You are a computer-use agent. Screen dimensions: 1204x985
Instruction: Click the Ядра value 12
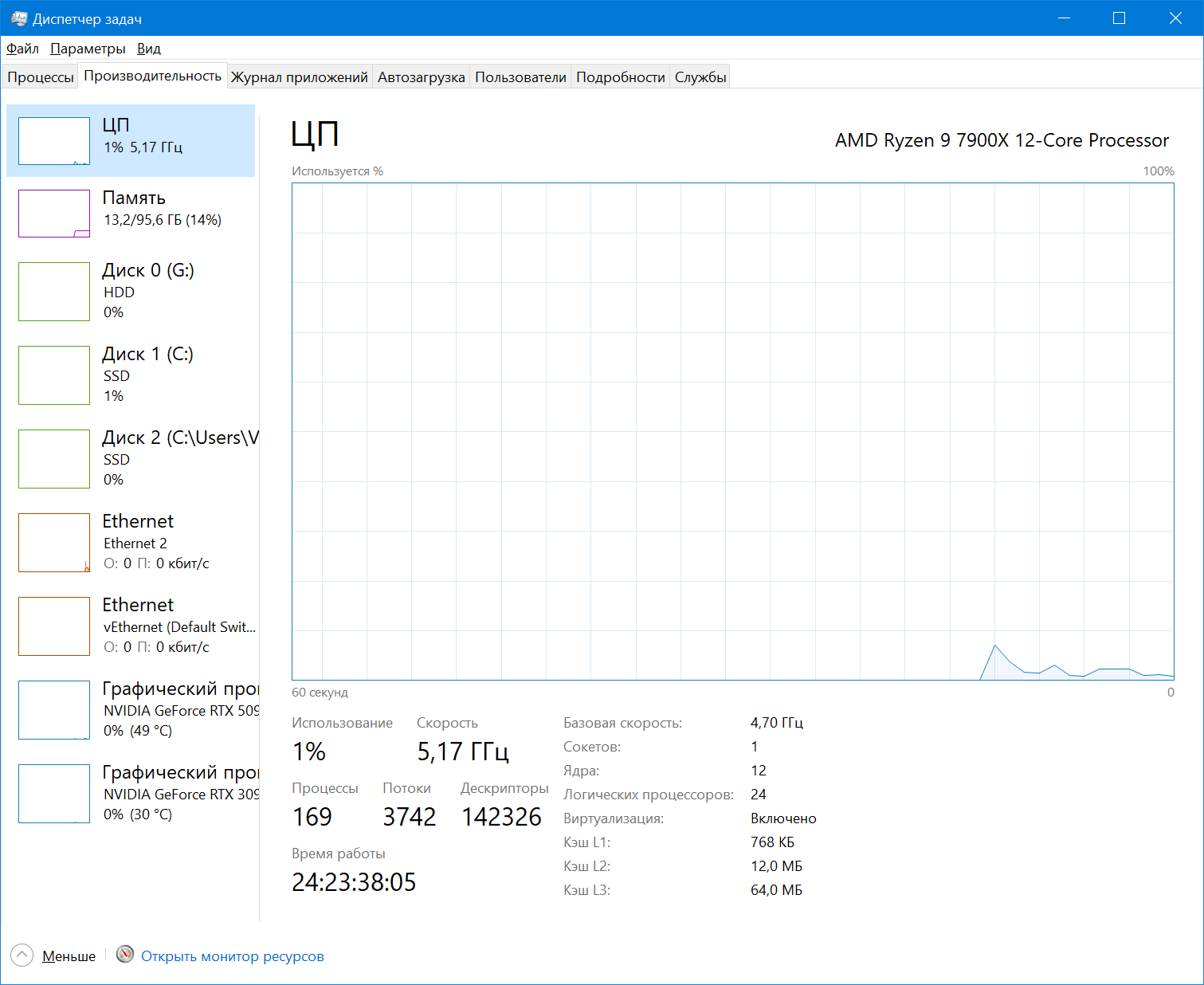click(x=759, y=771)
